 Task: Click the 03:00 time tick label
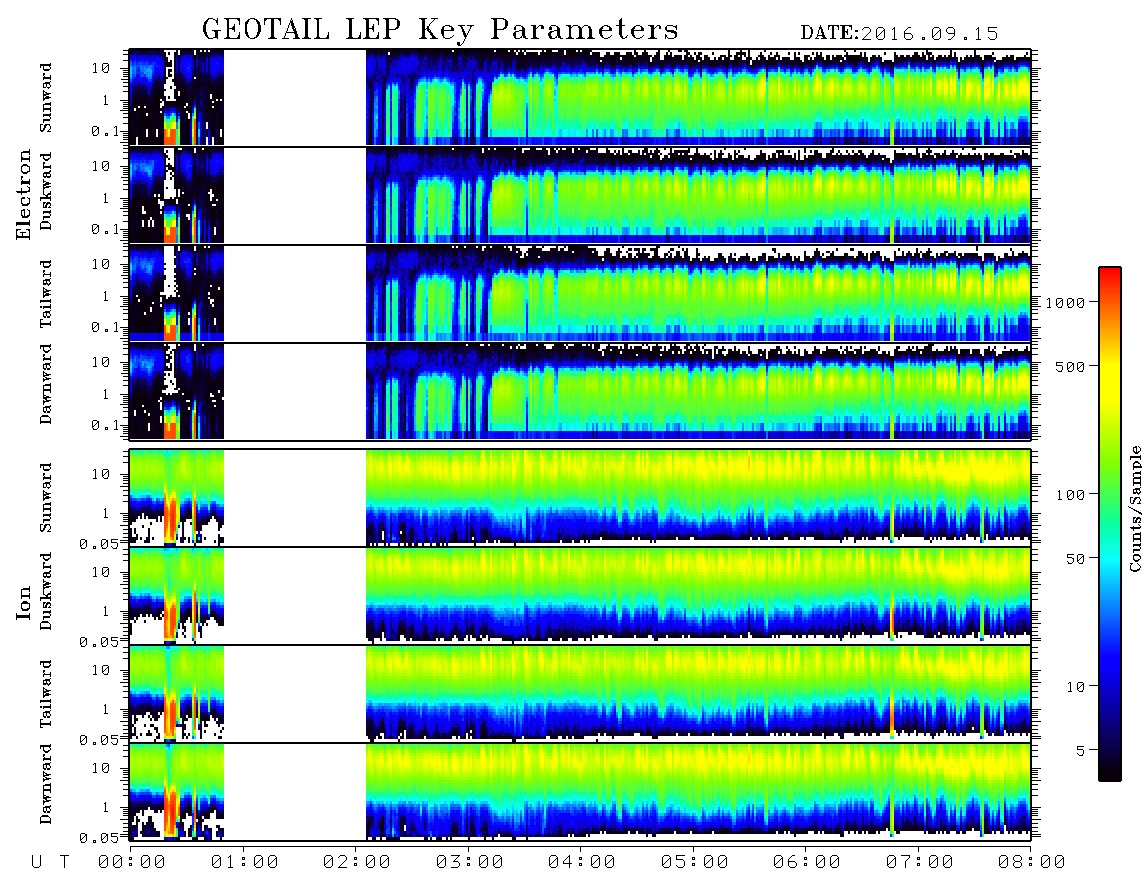(x=470, y=863)
